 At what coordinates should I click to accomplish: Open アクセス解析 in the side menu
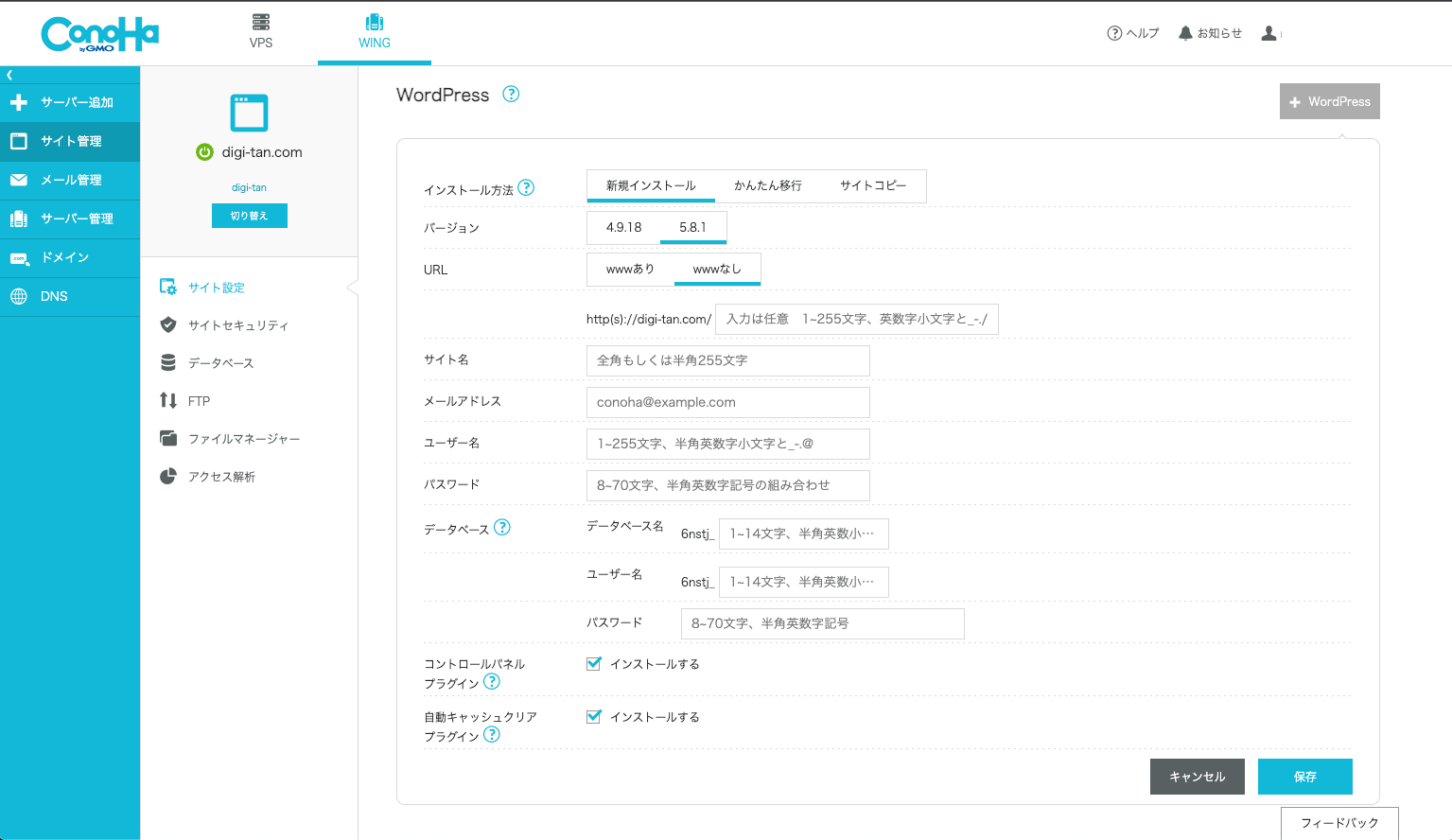[x=220, y=477]
